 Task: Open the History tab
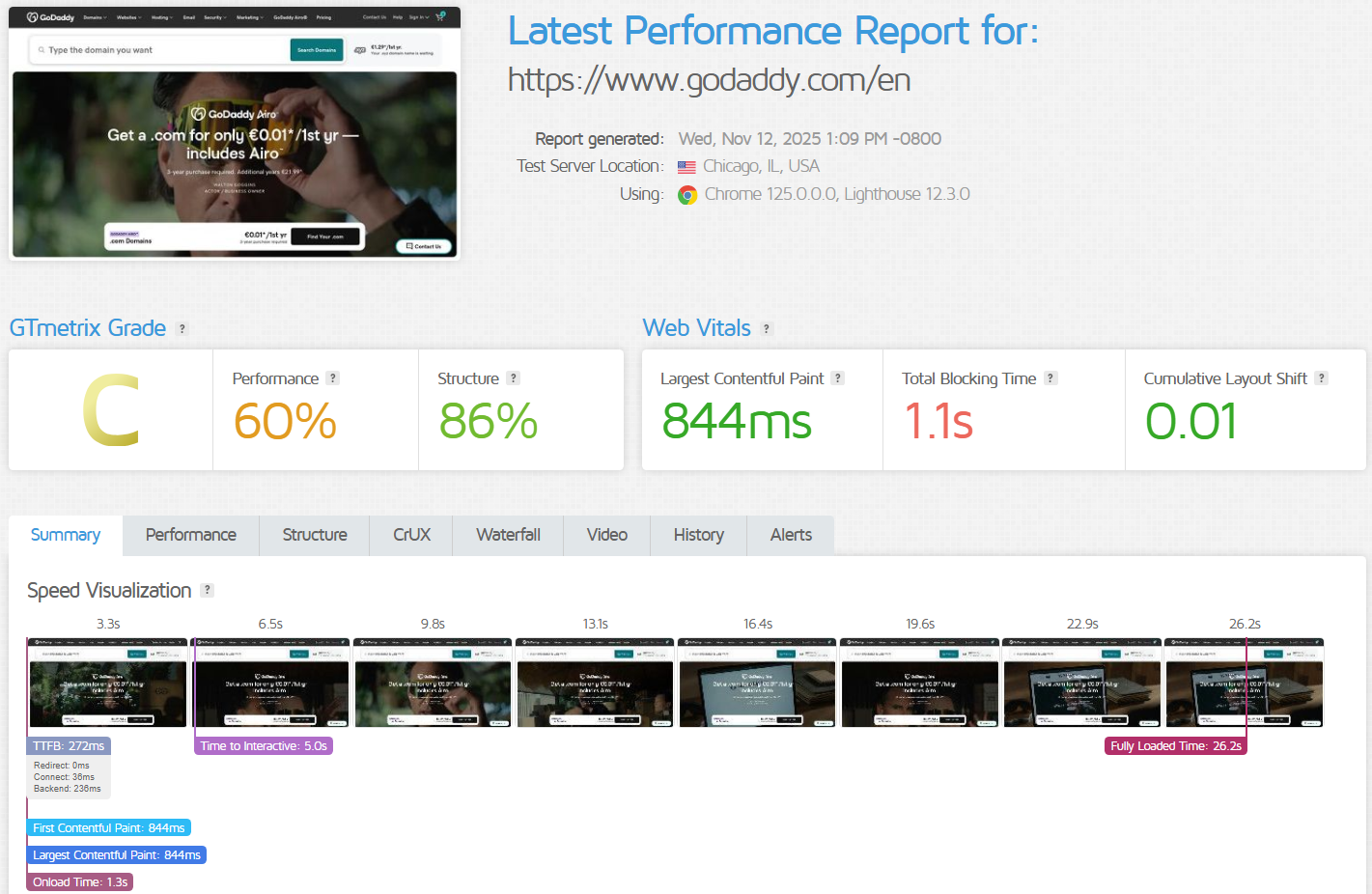click(699, 535)
